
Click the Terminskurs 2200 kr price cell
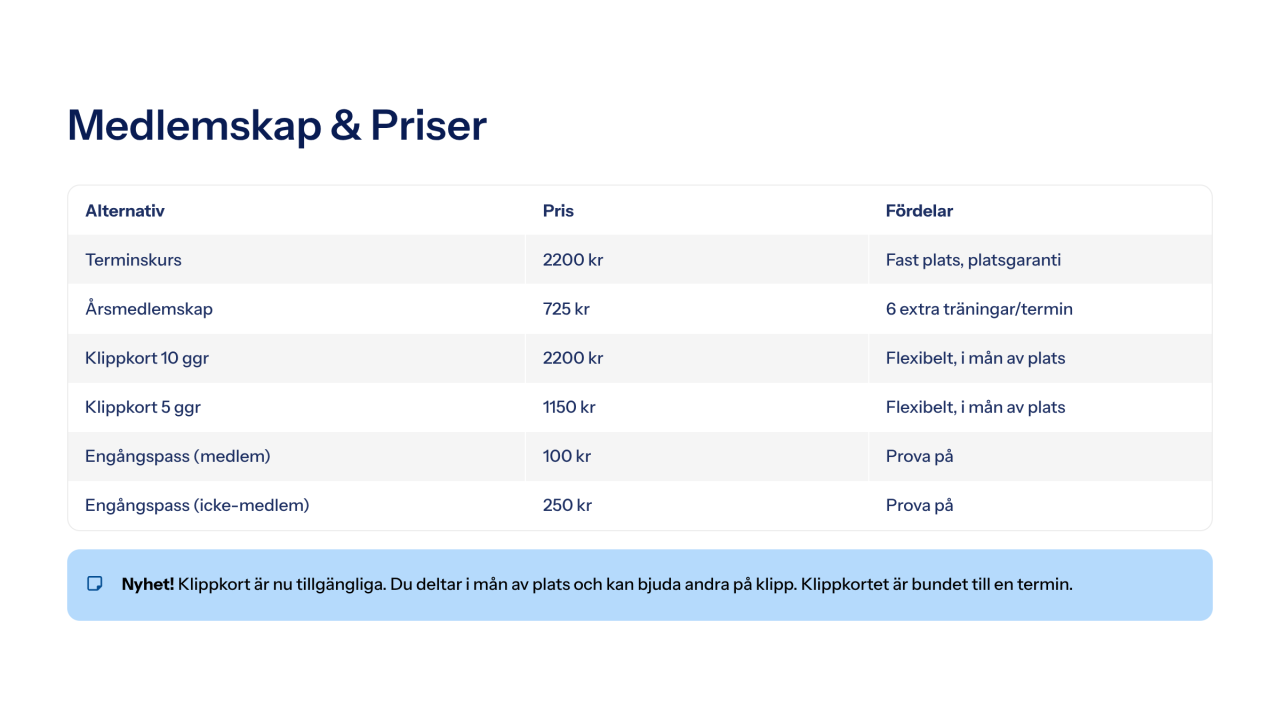pos(573,260)
